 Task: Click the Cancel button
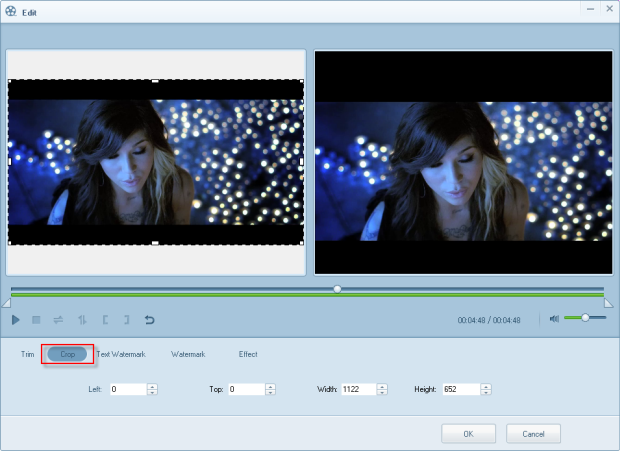coord(533,434)
